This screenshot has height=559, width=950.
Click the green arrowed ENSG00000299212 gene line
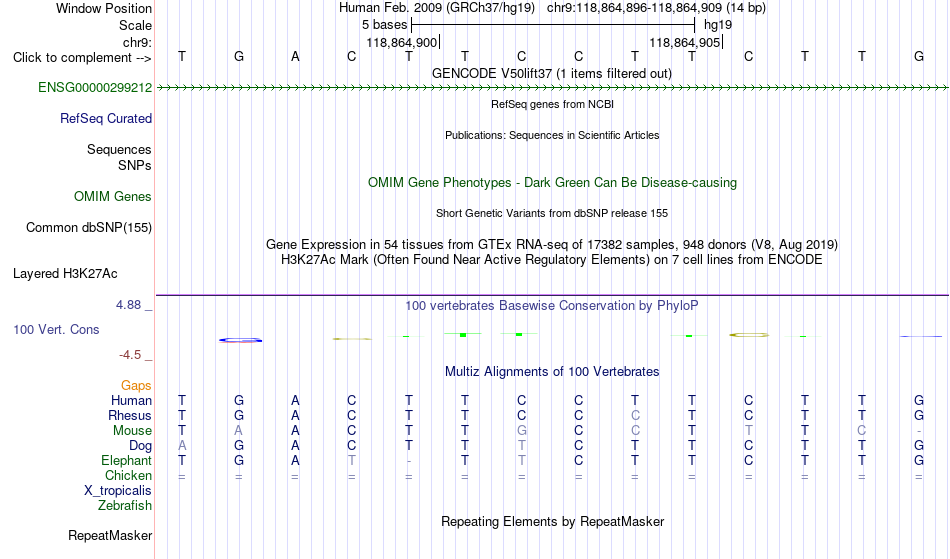(552, 88)
